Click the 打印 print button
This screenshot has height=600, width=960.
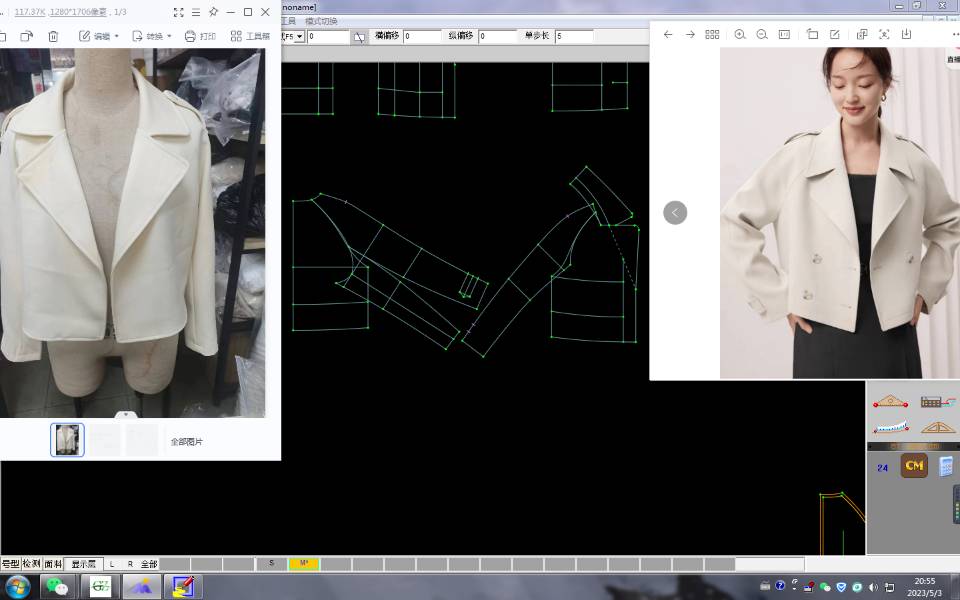point(200,36)
